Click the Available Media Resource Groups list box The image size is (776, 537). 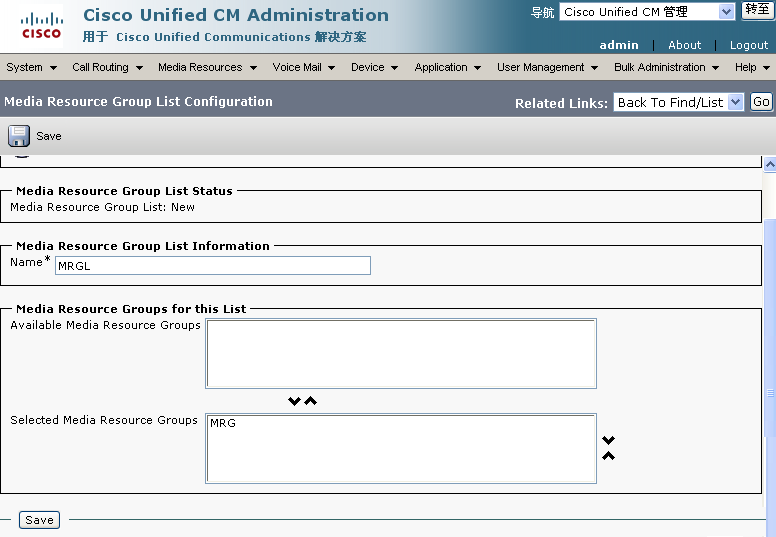click(401, 353)
